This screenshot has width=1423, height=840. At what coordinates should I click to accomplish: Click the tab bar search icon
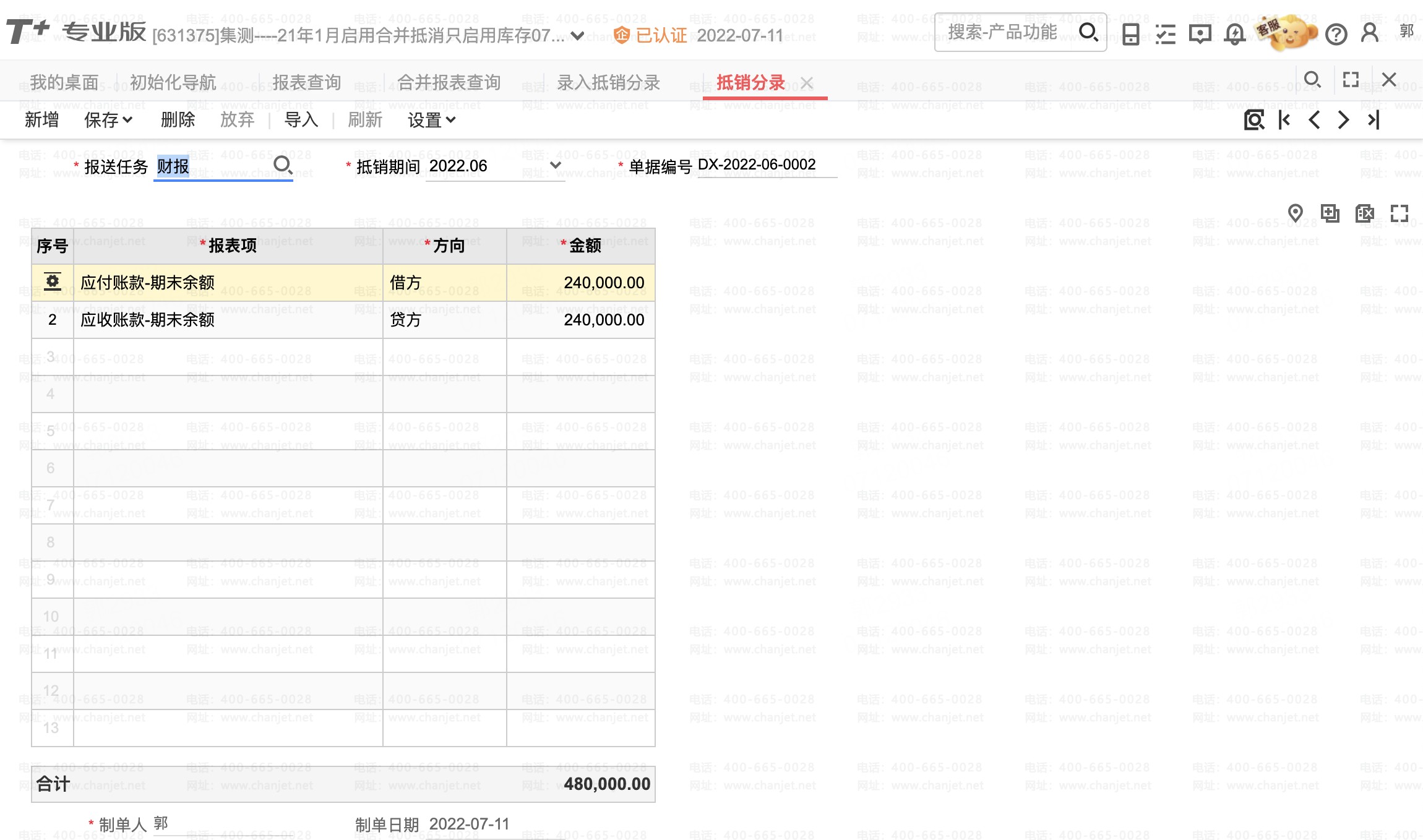tap(1312, 80)
